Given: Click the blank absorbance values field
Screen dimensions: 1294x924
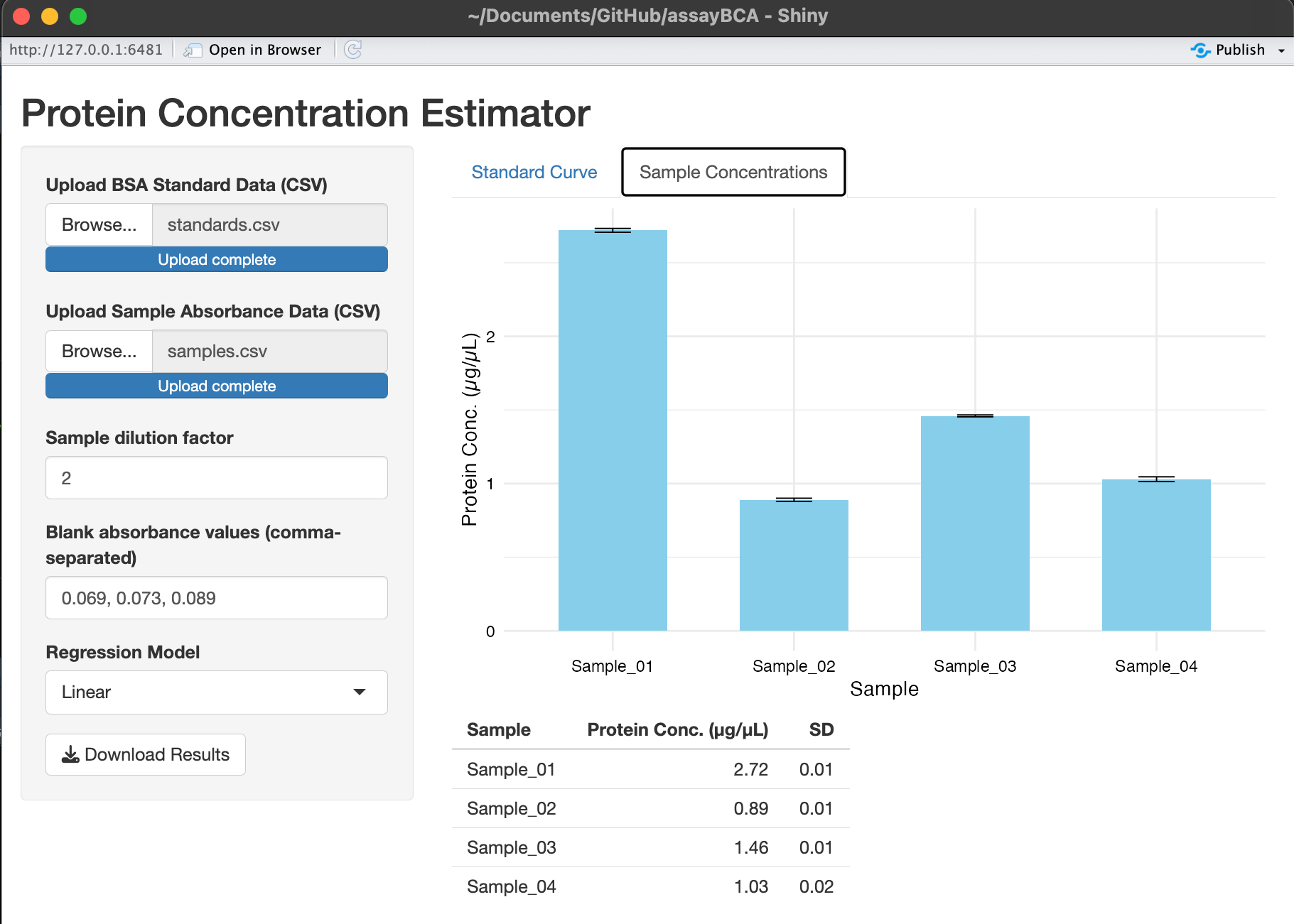Looking at the screenshot, I should 216,598.
